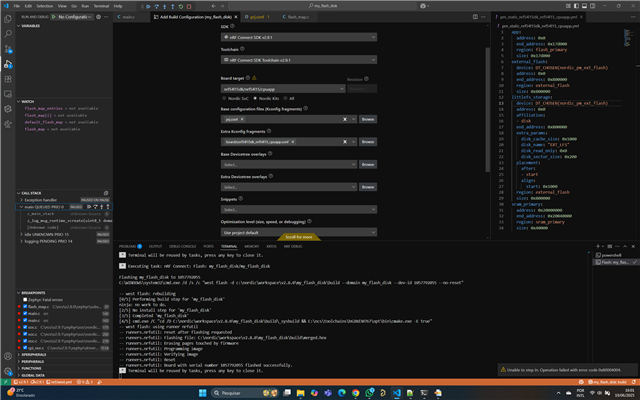Click the warning icon beside Board target
Screen dimensions: 640x400
point(254,78)
